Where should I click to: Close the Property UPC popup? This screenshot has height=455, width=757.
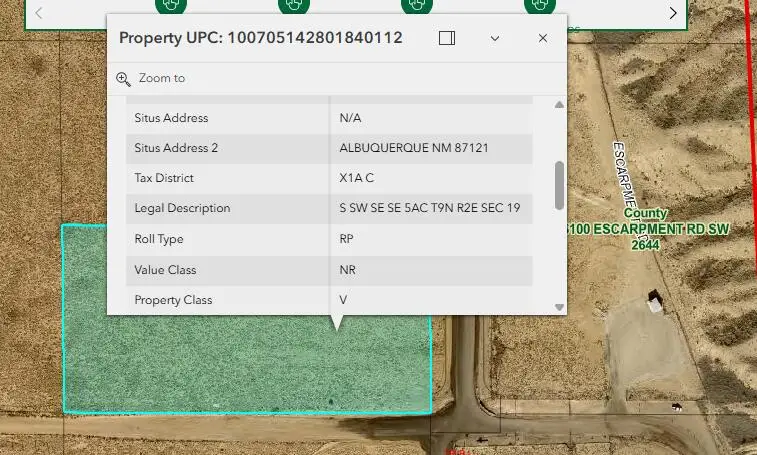[x=543, y=38]
